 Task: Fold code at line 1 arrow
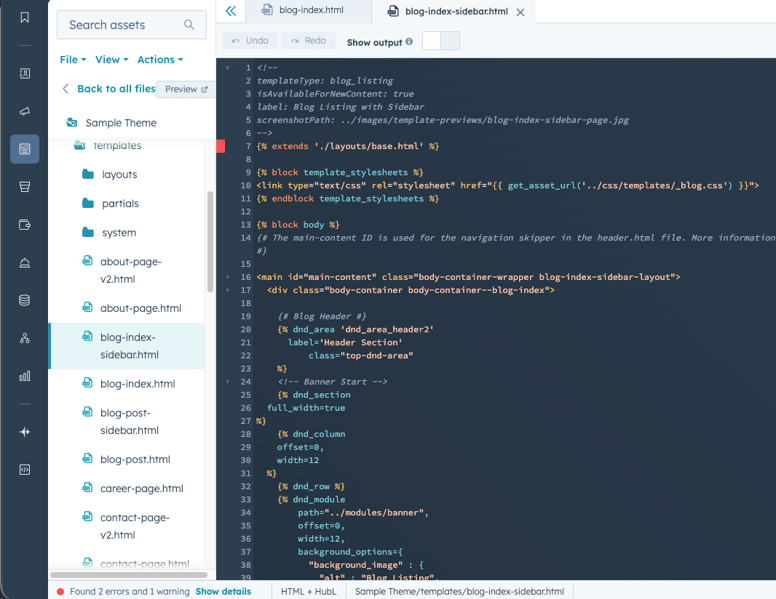[x=228, y=68]
